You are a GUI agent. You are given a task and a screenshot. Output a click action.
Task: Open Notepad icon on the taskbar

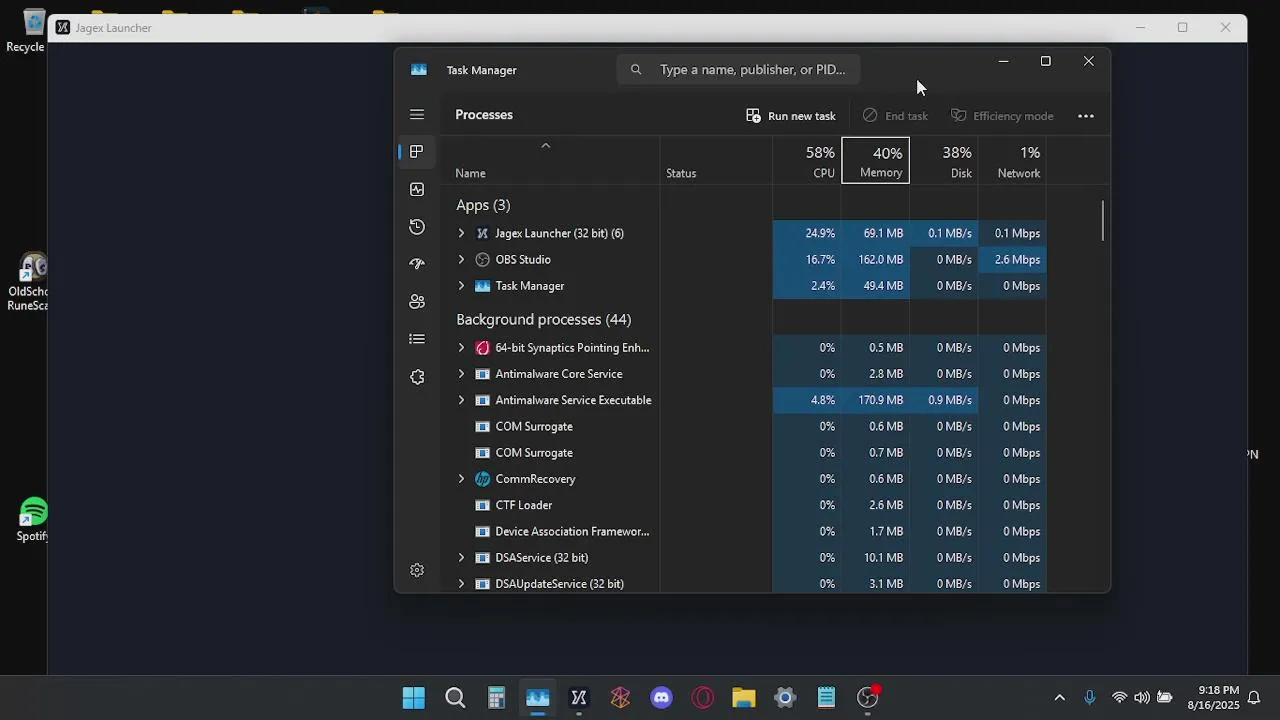(x=826, y=698)
